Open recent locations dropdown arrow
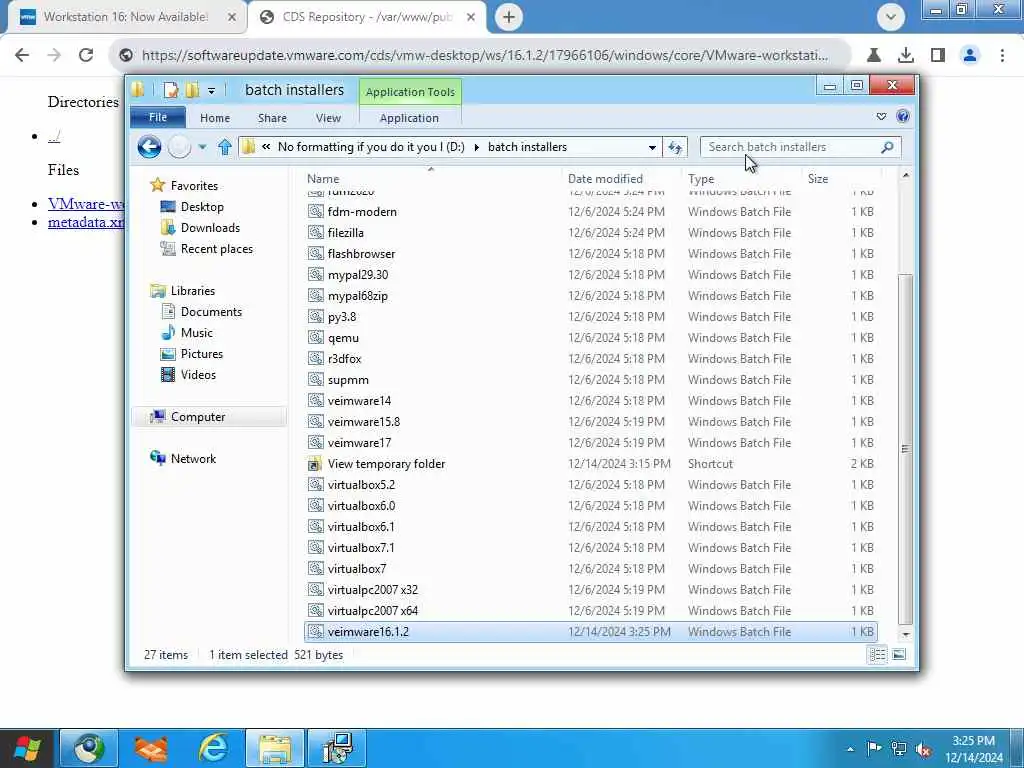This screenshot has height=768, width=1024. 202,147
